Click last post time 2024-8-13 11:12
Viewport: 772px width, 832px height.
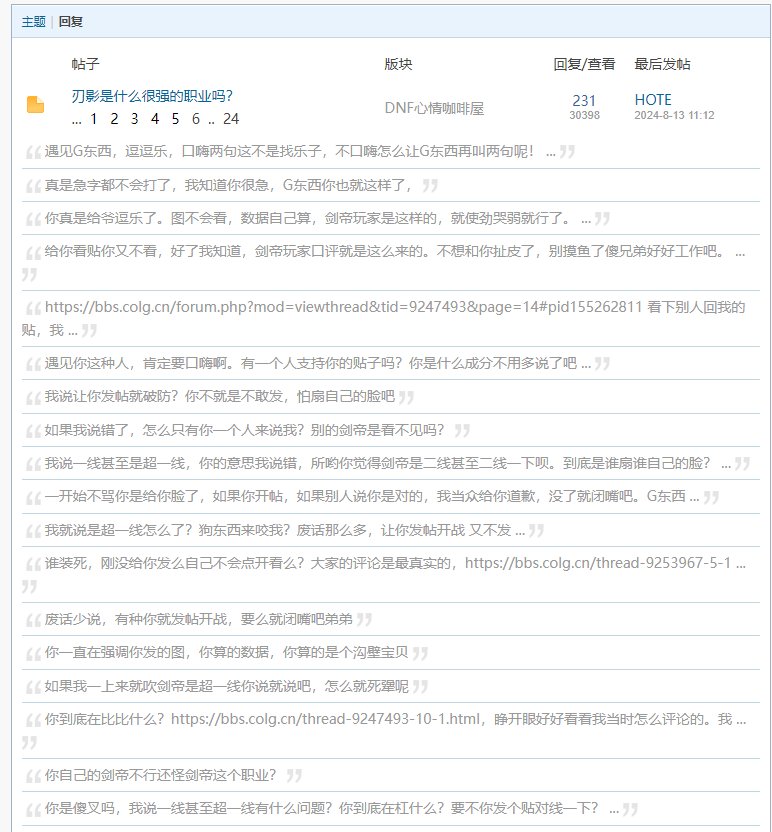click(674, 115)
